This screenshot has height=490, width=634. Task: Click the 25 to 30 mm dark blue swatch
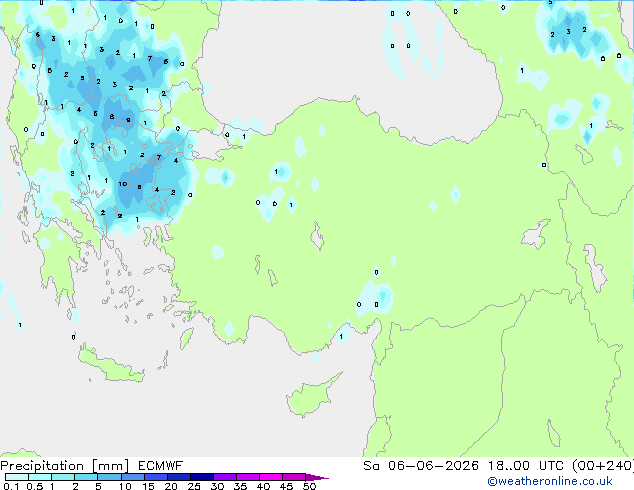pos(202,477)
